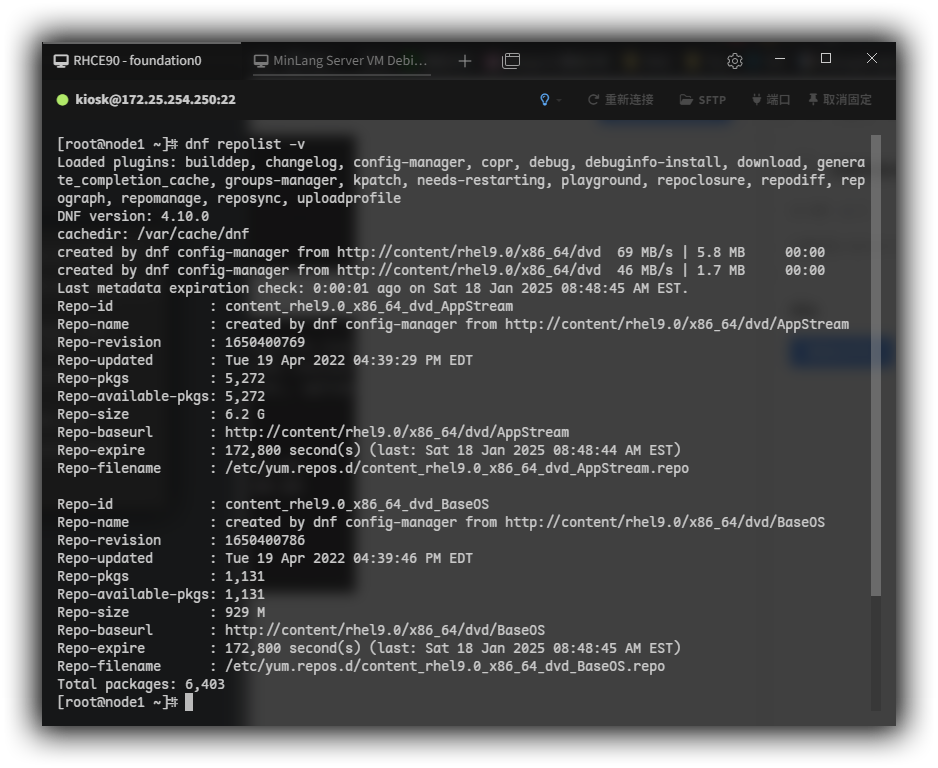Viewport: 938px width, 768px height.
Task: Click the plus icon to open new tab
Action: pos(465,61)
